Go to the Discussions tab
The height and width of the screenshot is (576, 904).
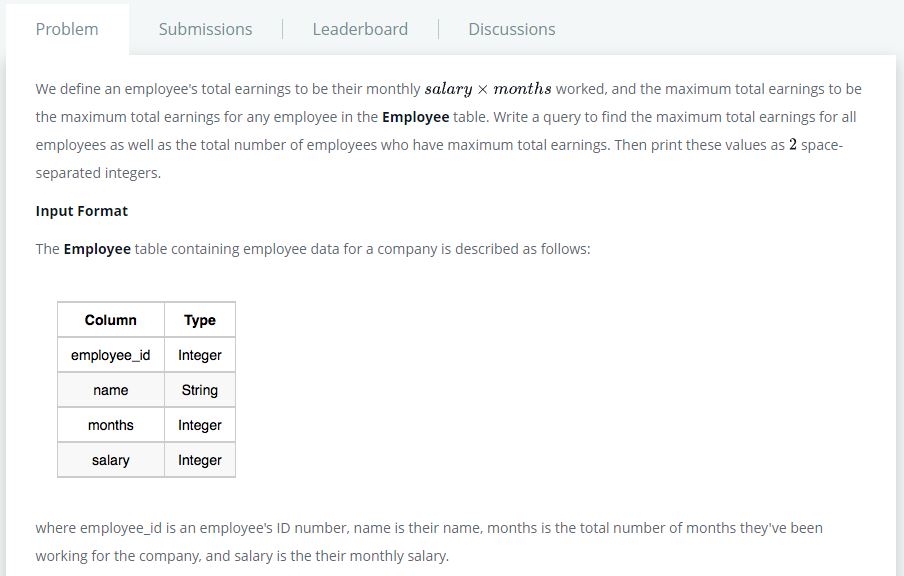point(511,29)
